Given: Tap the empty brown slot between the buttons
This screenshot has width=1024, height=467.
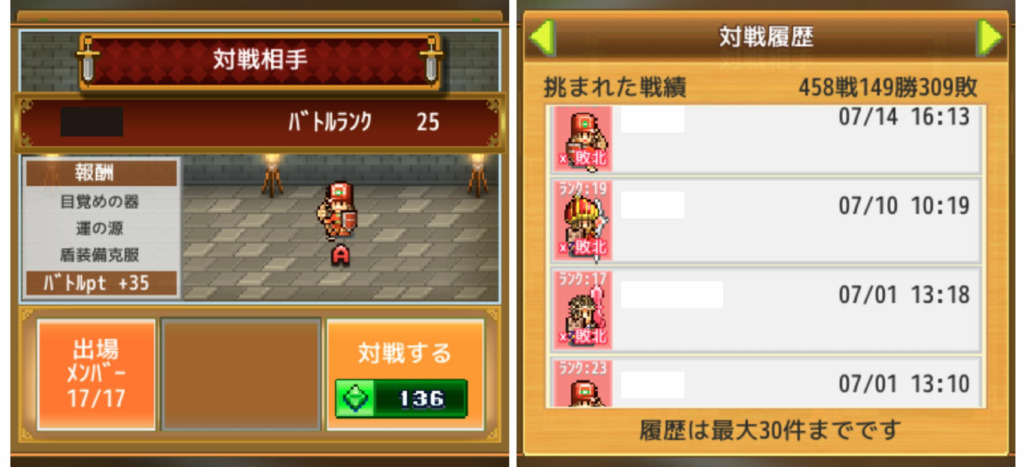Looking at the screenshot, I should (x=241, y=374).
